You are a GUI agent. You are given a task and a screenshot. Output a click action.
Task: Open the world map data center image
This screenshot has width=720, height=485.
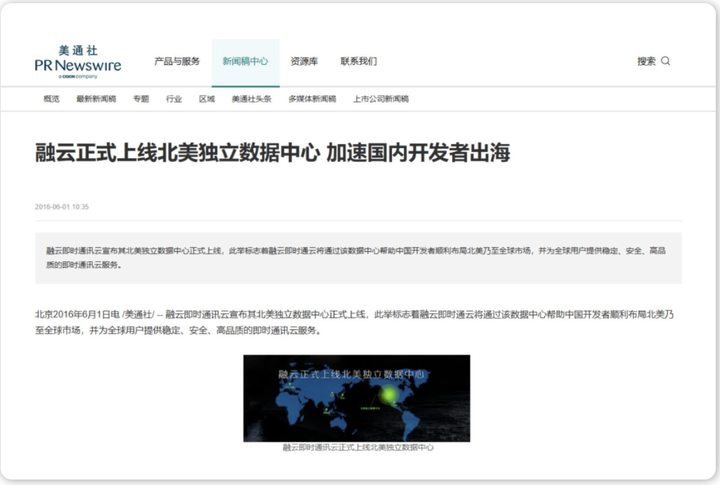pyautogui.click(x=357, y=398)
